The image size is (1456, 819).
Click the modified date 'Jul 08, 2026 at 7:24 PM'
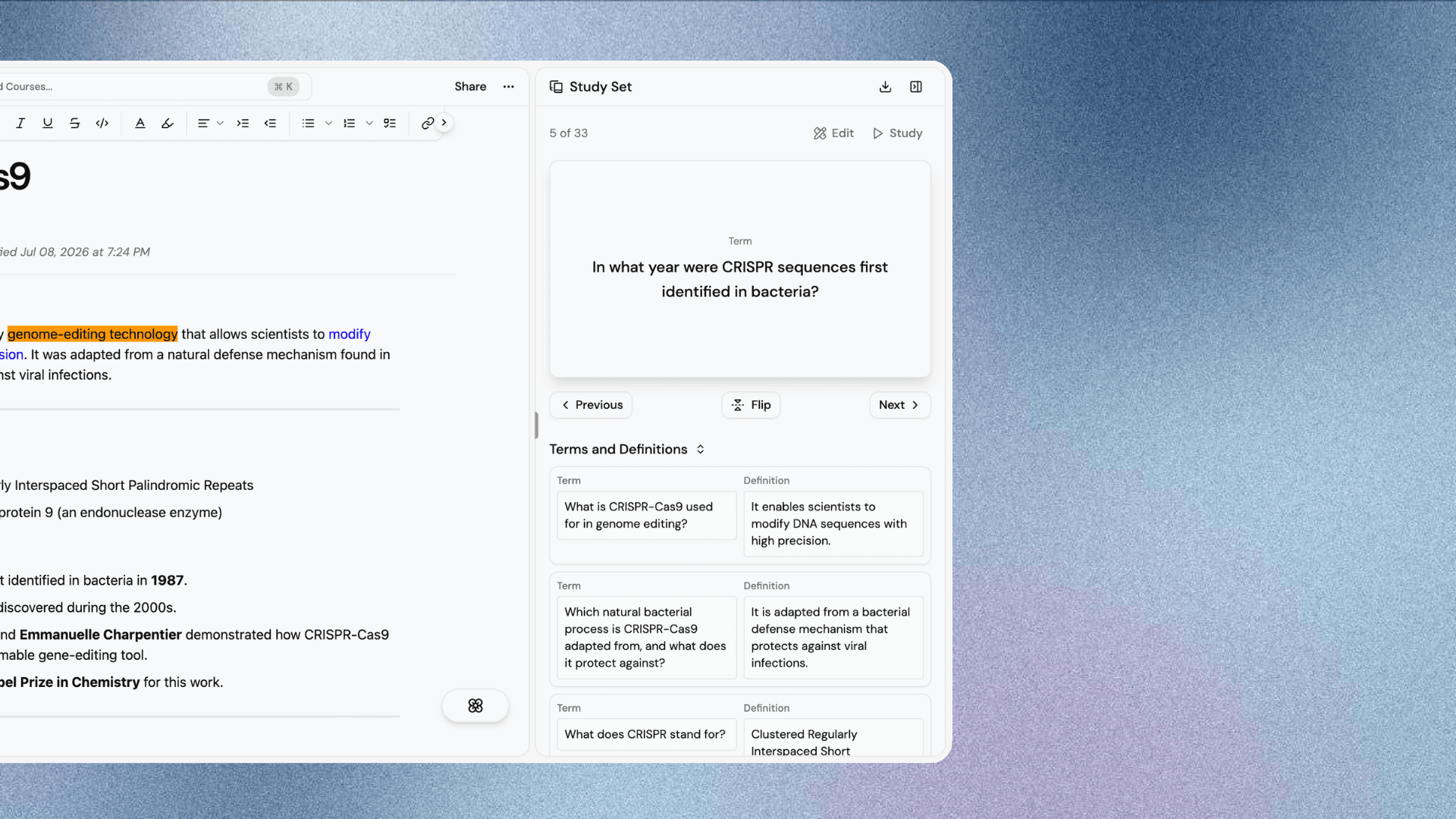(85, 252)
